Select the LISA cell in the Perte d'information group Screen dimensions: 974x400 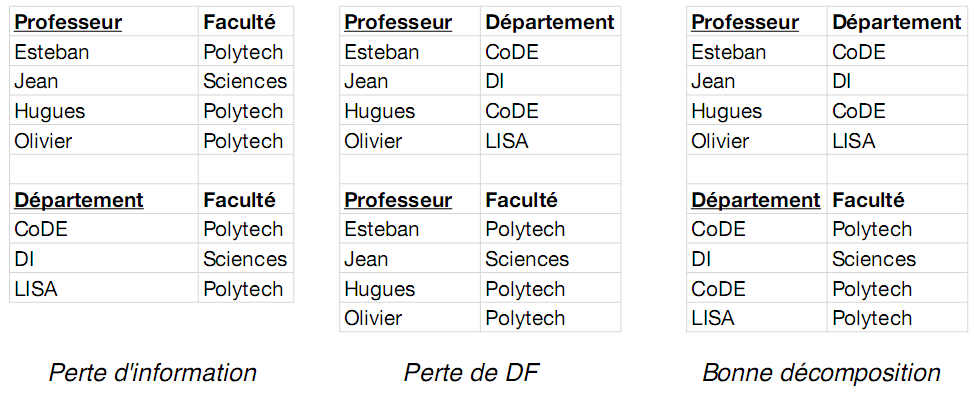(x=104, y=289)
